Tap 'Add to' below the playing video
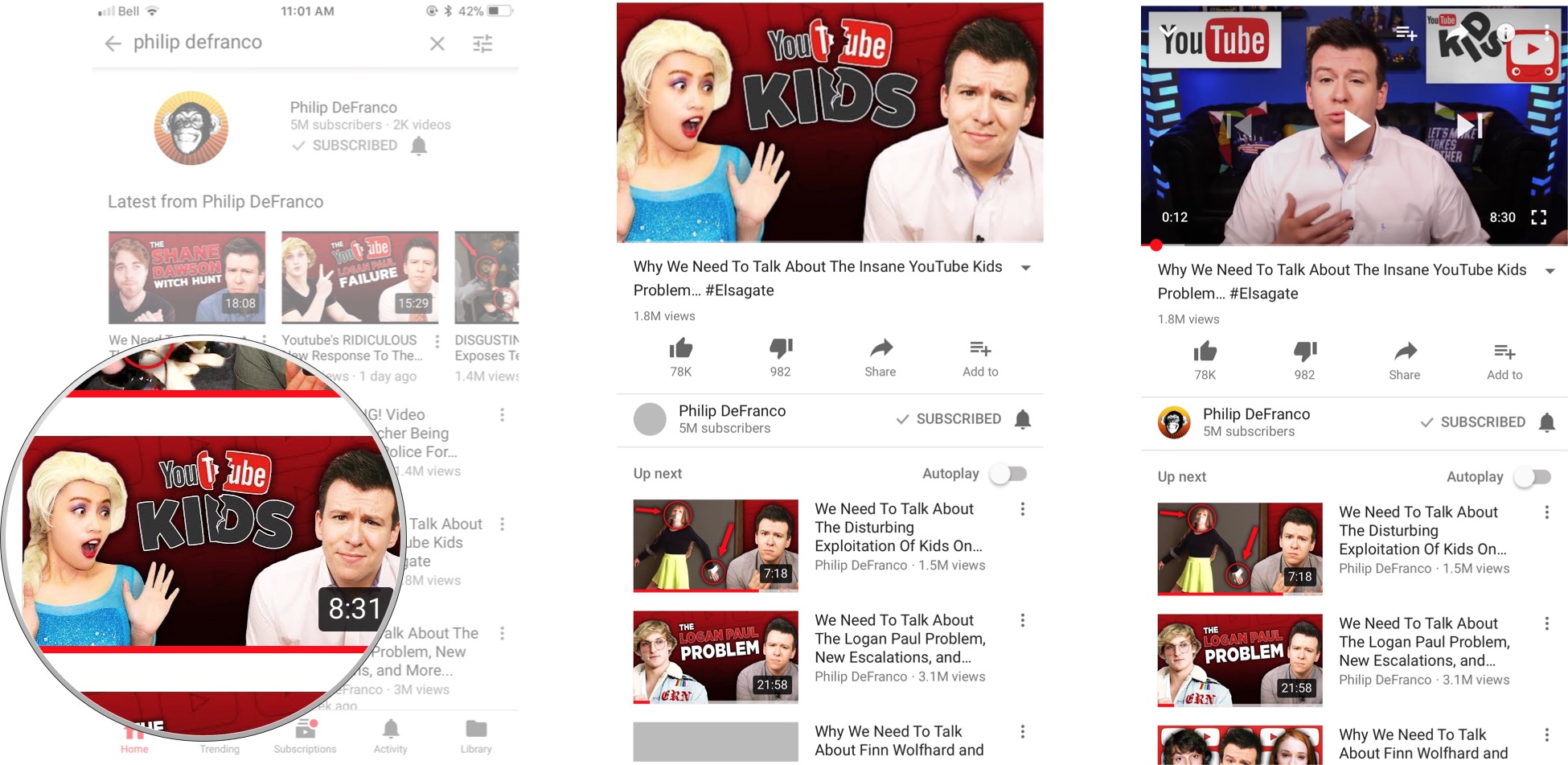The height and width of the screenshot is (765, 1568). click(1504, 360)
